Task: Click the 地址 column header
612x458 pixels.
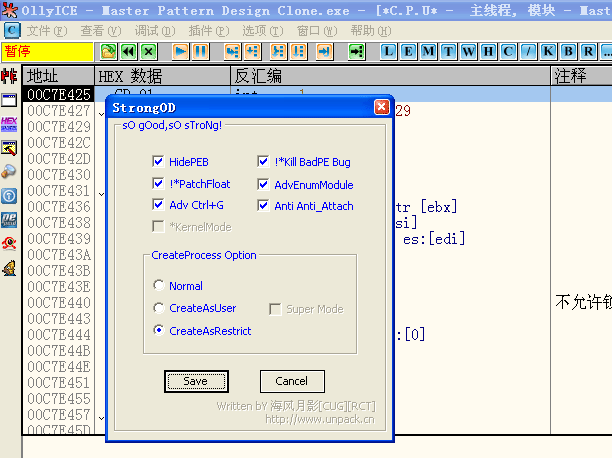Action: tap(59, 76)
